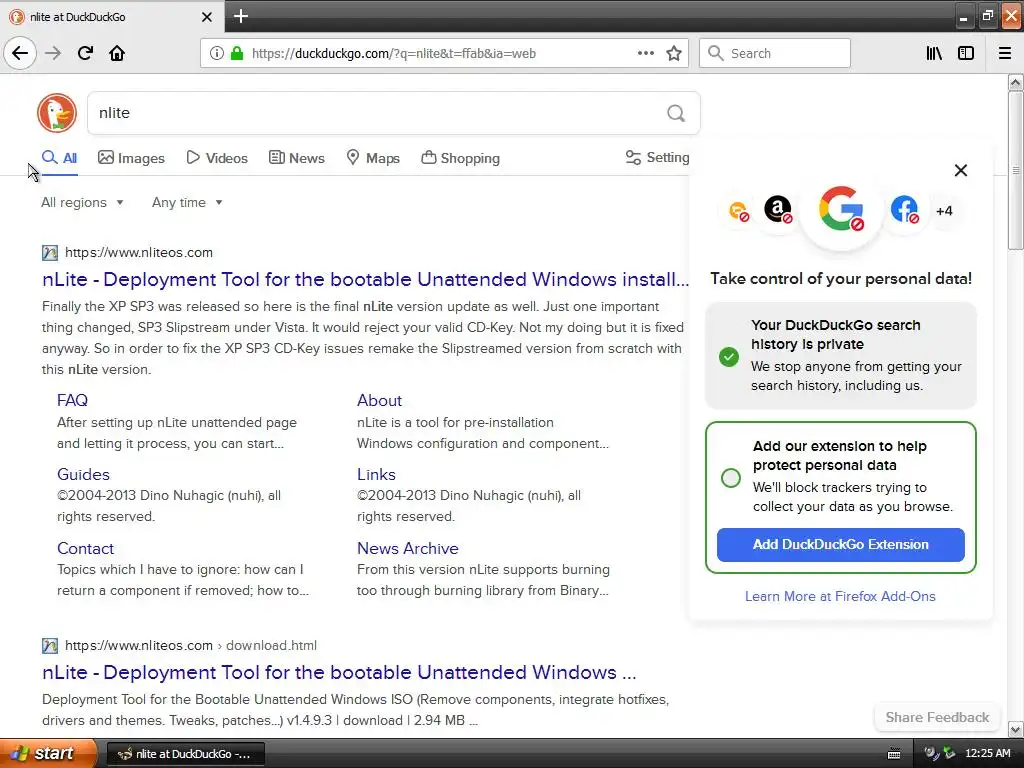Click the nliteos.com favicon of first result
Screen dimensions: 1024x768
[x=50, y=253]
